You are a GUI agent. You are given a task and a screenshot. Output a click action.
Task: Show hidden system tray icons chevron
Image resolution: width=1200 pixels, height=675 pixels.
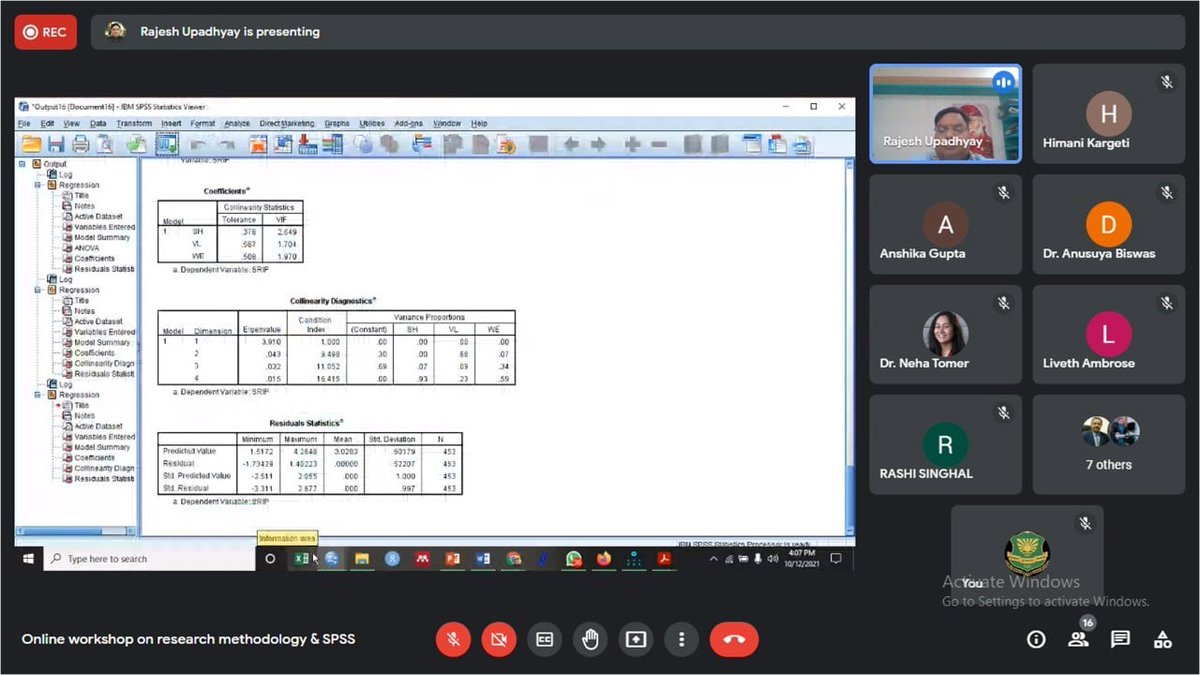[x=714, y=559]
